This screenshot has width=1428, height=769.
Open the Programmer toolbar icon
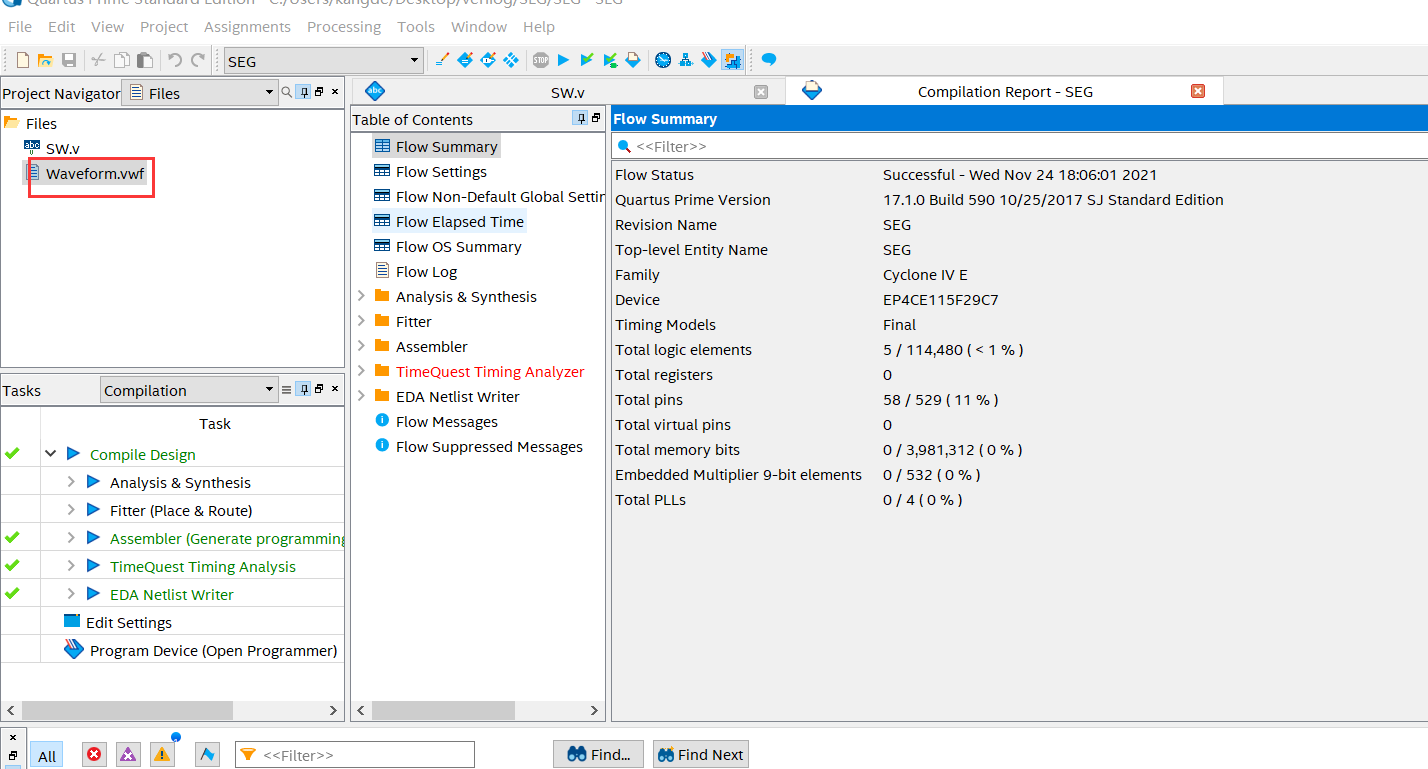point(709,60)
